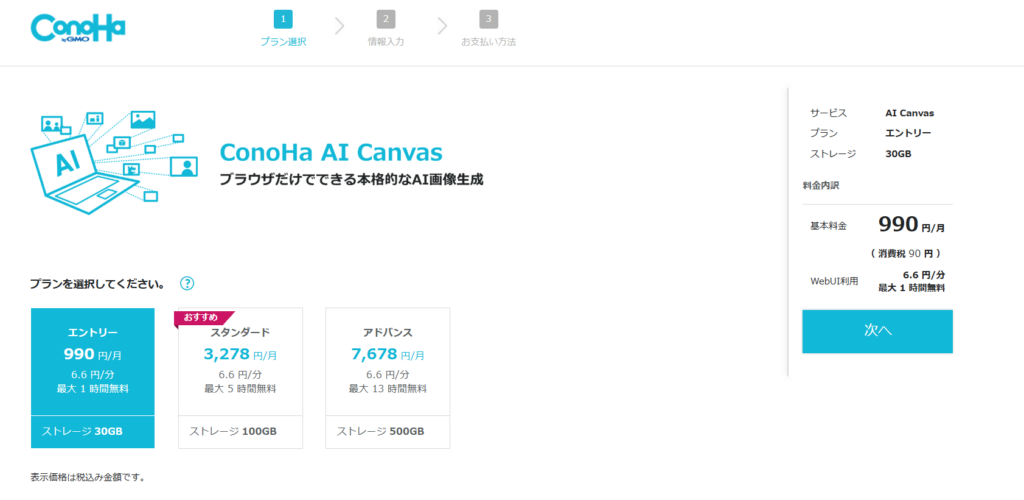Click the 30GB storage value in summary
This screenshot has height=500, width=1024.
pyautogui.click(x=898, y=154)
